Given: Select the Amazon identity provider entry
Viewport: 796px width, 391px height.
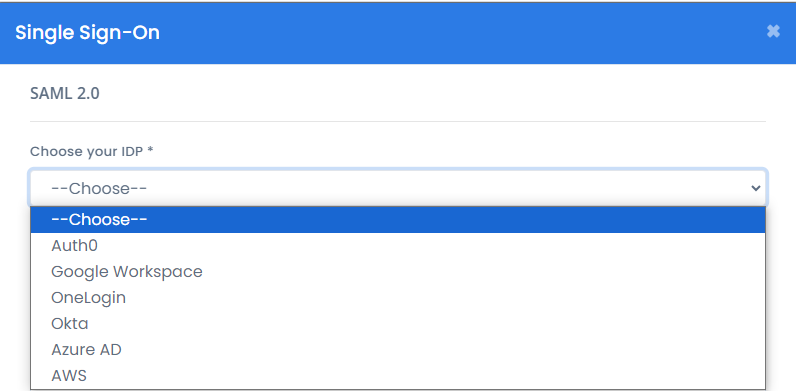Looking at the screenshot, I should (x=398, y=375).
